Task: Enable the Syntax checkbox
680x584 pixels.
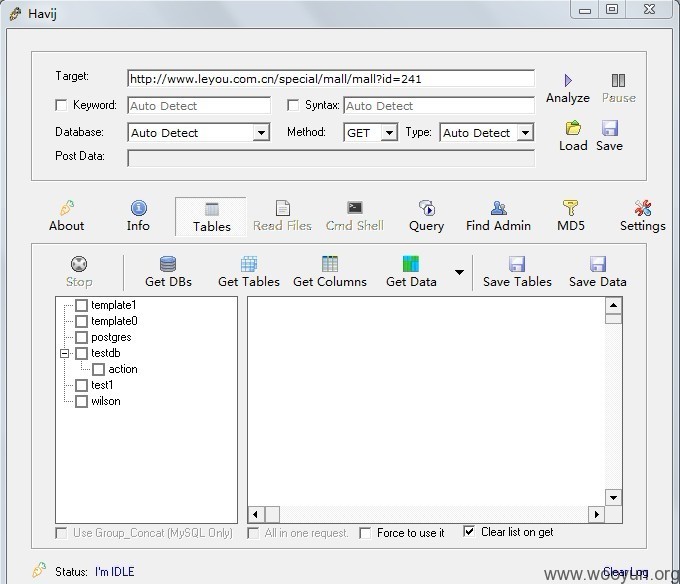Action: [293, 105]
